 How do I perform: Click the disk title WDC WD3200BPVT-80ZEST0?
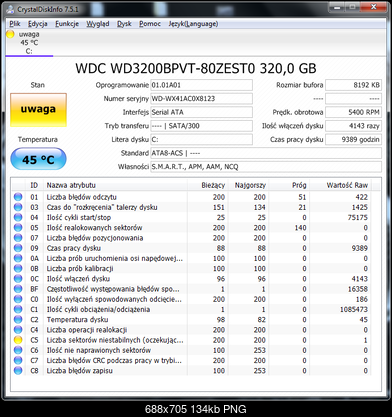coord(196,68)
